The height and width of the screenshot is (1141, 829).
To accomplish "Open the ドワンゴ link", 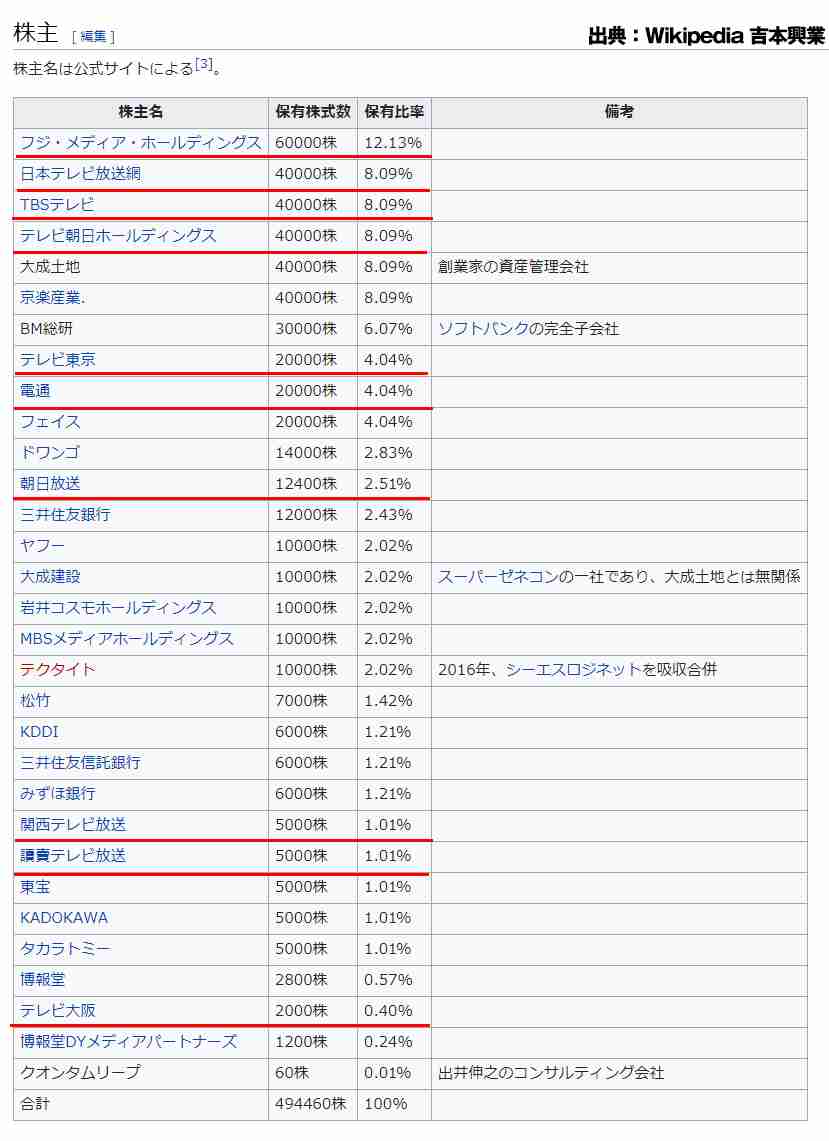I will point(49,453).
